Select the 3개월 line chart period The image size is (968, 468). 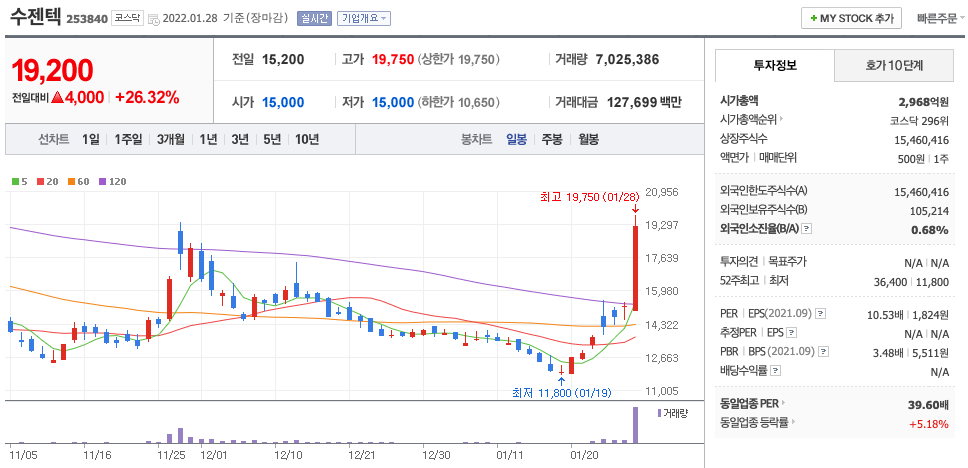coord(171,140)
